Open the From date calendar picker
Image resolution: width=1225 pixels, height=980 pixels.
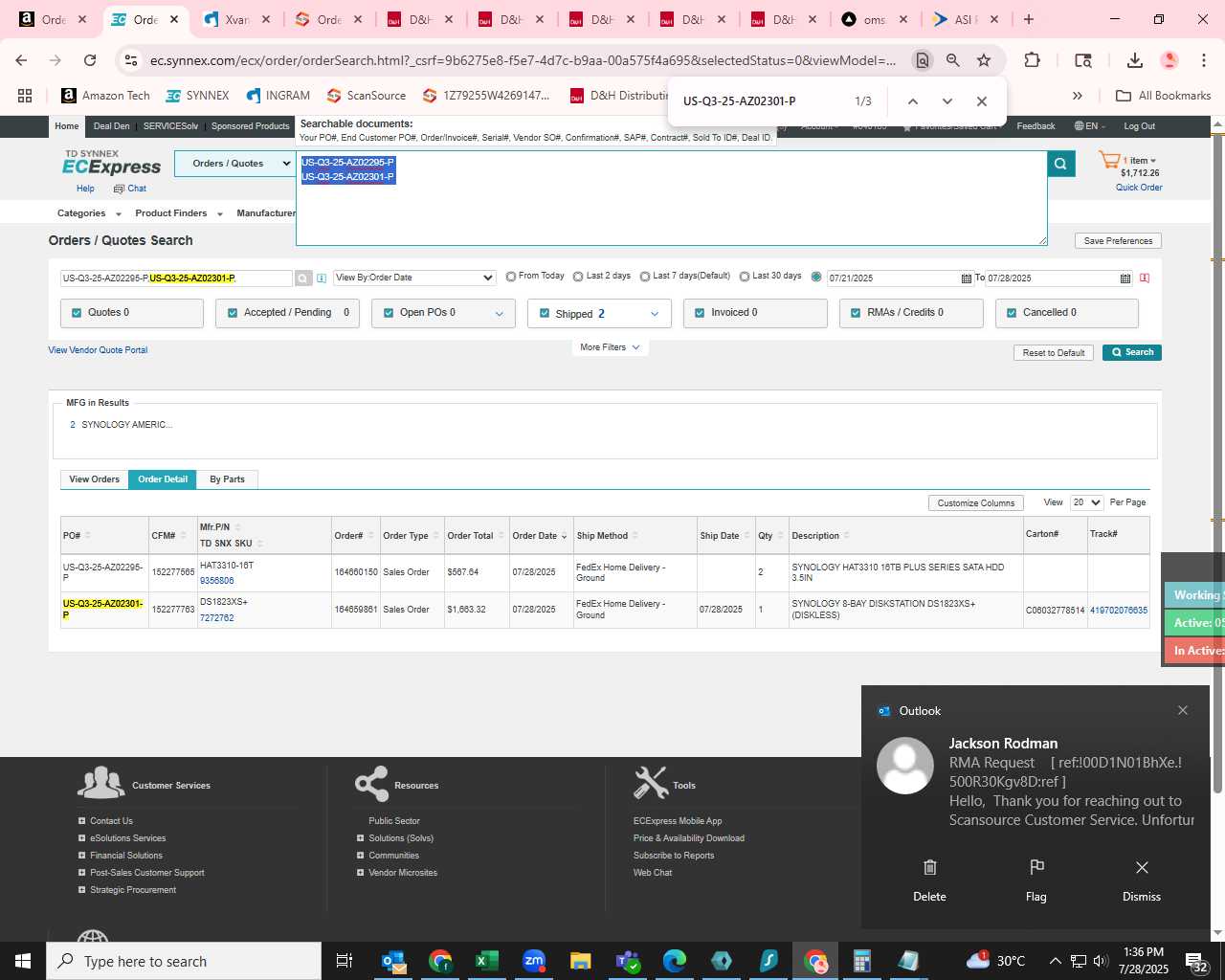click(x=966, y=278)
